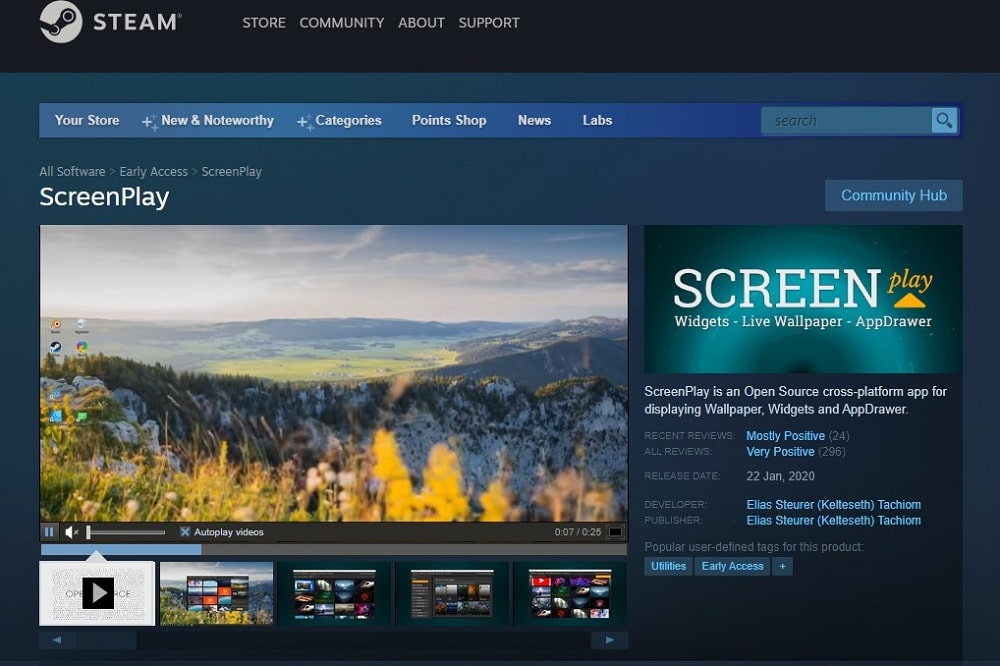Open the STORE menu
Viewport: 1000px width, 666px height.
263,22
